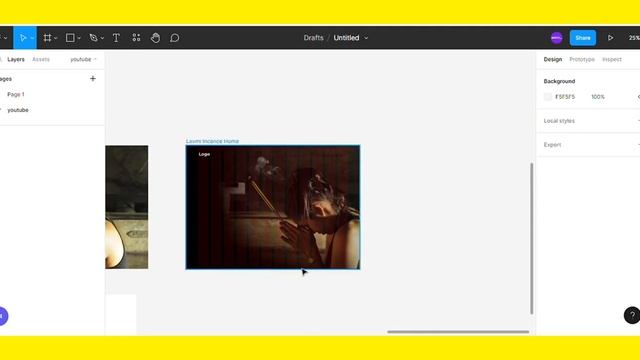Screen dimensions: 640x360
Task: Select the Comment tool
Action: pos(175,38)
